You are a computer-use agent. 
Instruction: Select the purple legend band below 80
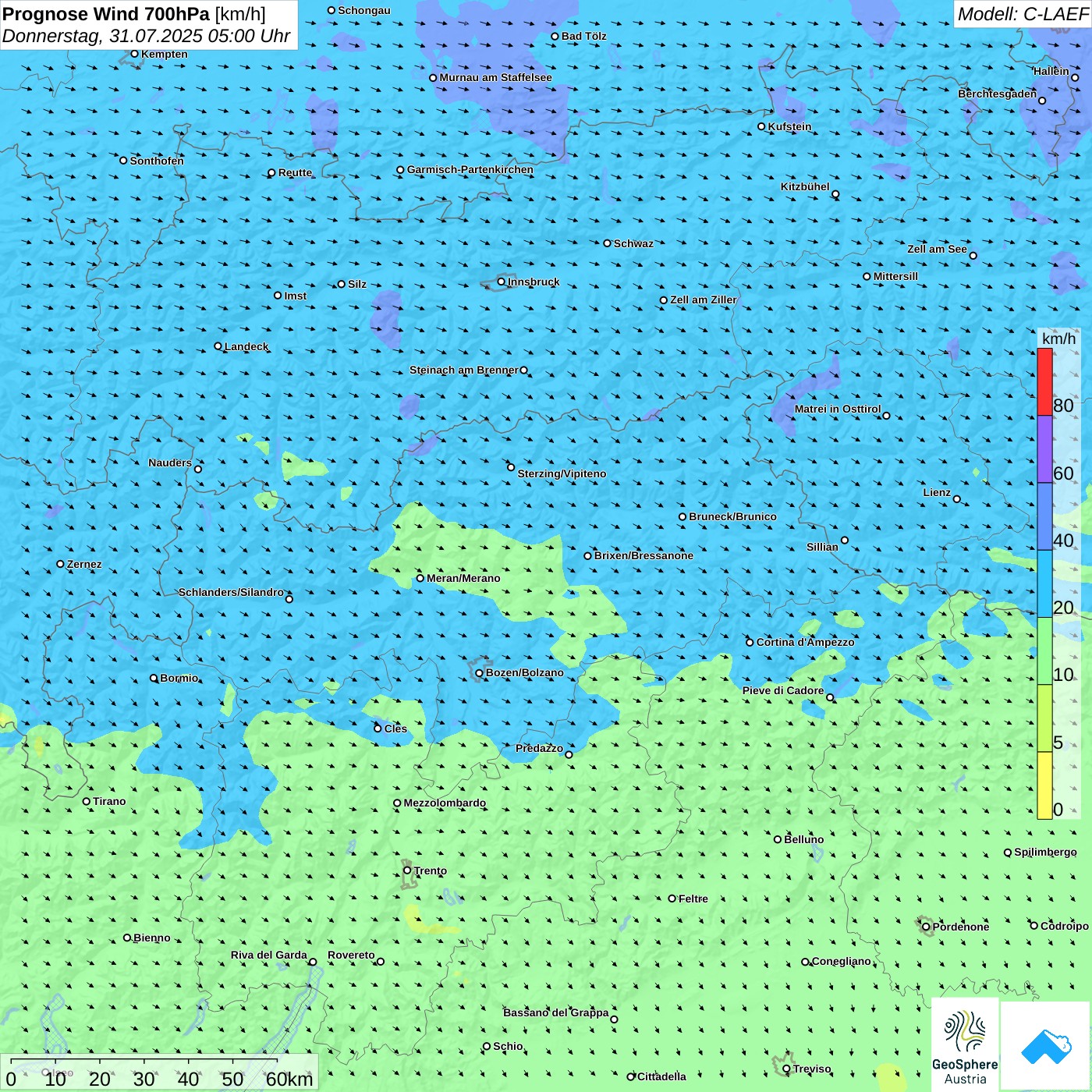pyautogui.click(x=1044, y=449)
